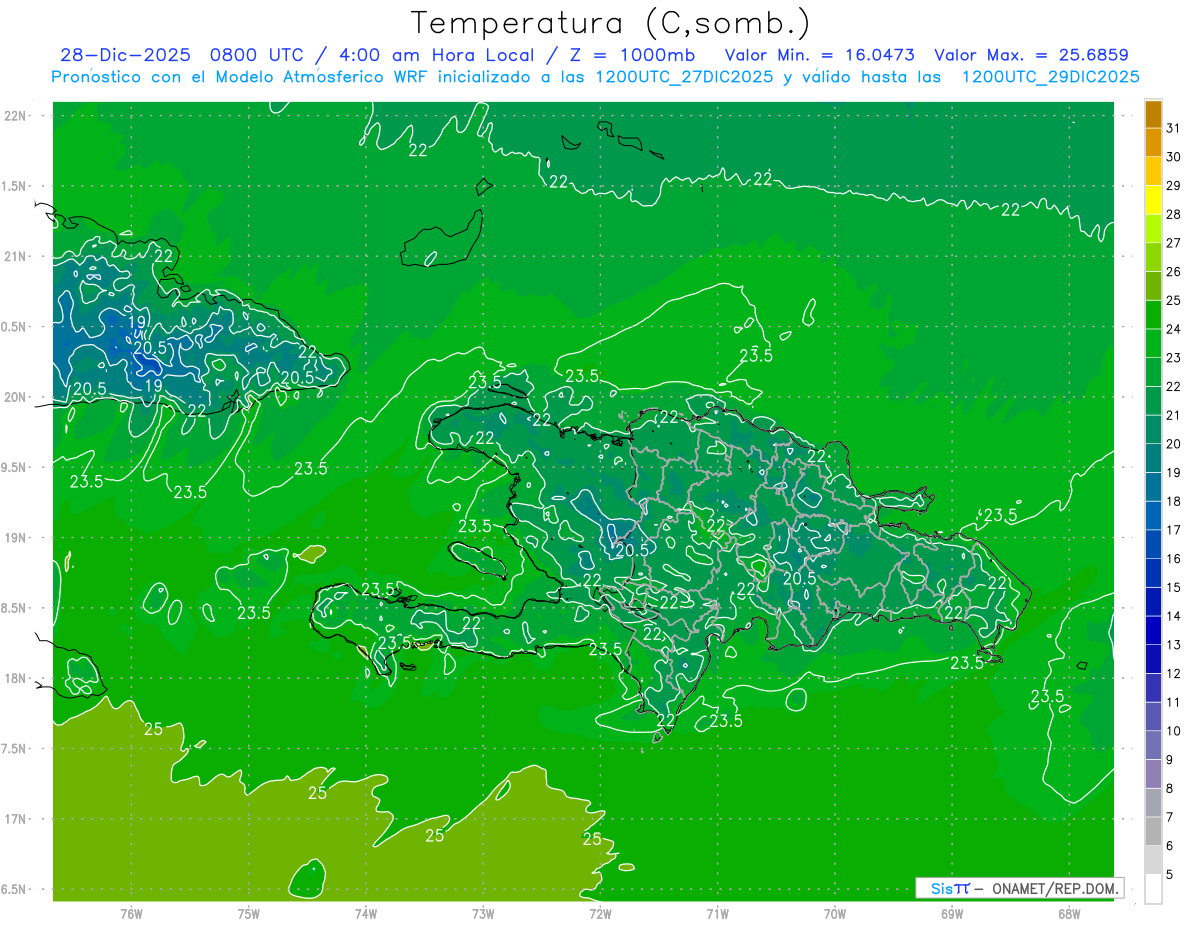Select the date text "28-Dic-2025"
This screenshot has height=927, width=1200.
click(124, 55)
